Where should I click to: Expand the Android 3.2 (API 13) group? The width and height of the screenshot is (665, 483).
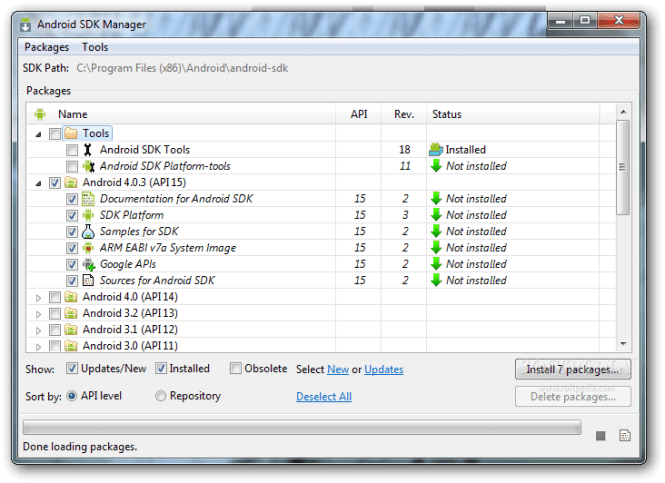coord(39,314)
